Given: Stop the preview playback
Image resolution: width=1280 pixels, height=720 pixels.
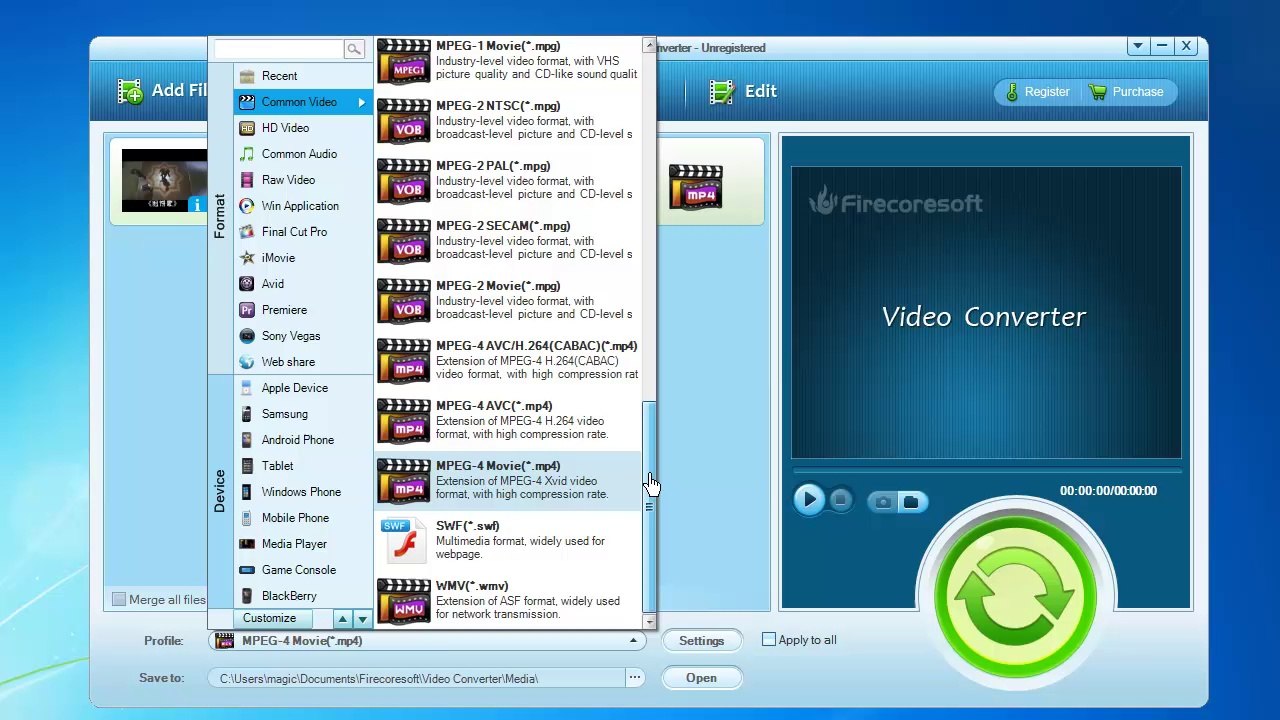Looking at the screenshot, I should 841,500.
